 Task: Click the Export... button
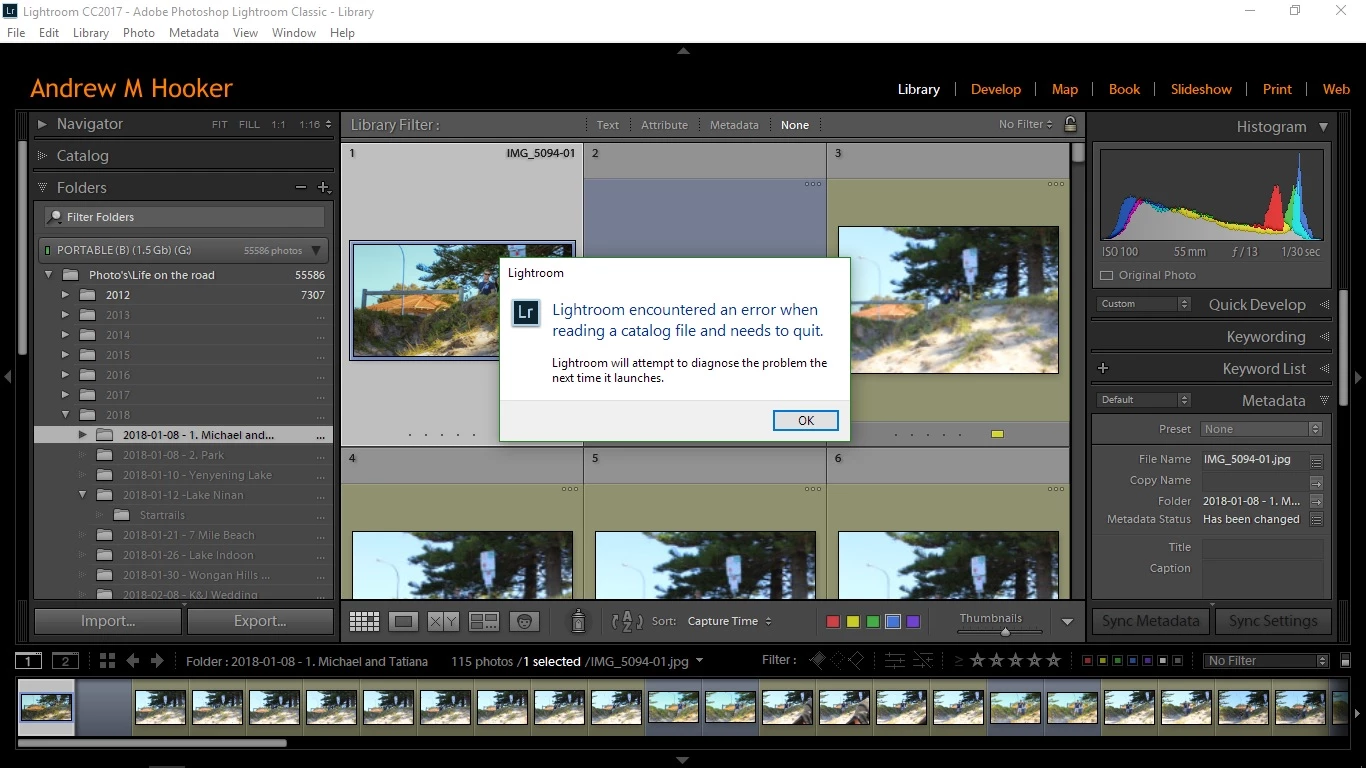pyautogui.click(x=260, y=621)
